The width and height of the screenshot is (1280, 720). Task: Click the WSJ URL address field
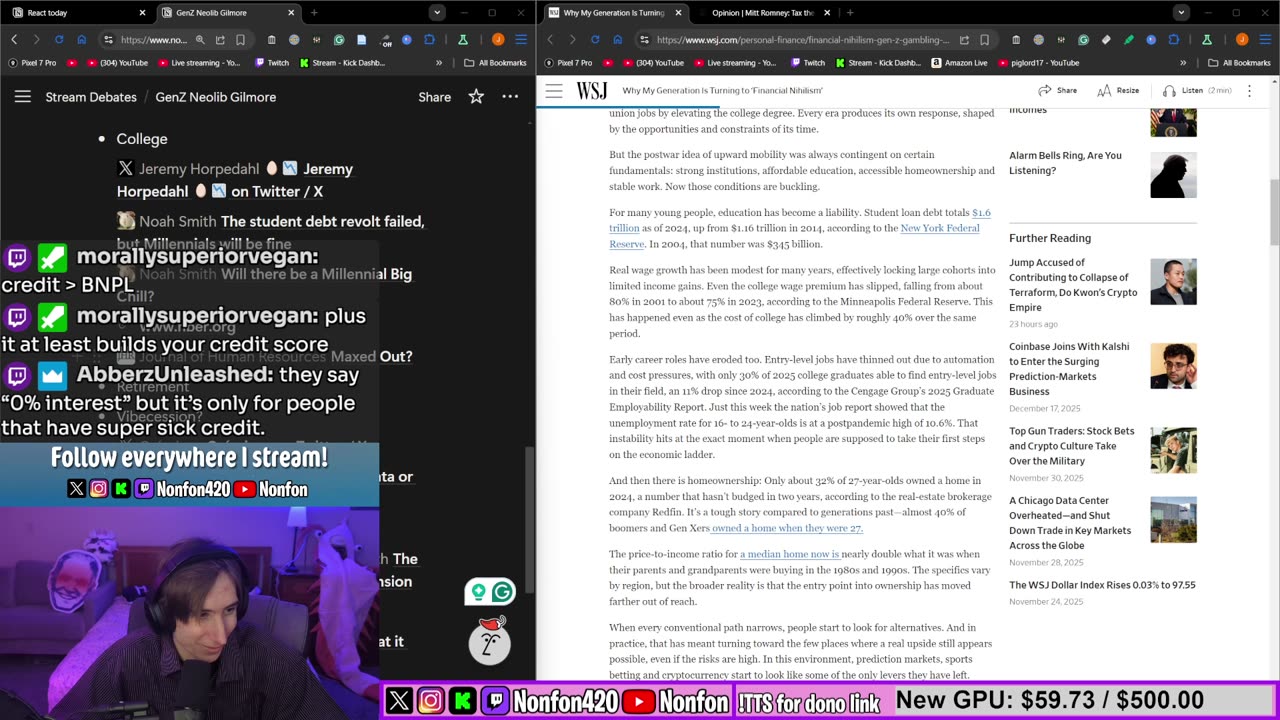803,40
